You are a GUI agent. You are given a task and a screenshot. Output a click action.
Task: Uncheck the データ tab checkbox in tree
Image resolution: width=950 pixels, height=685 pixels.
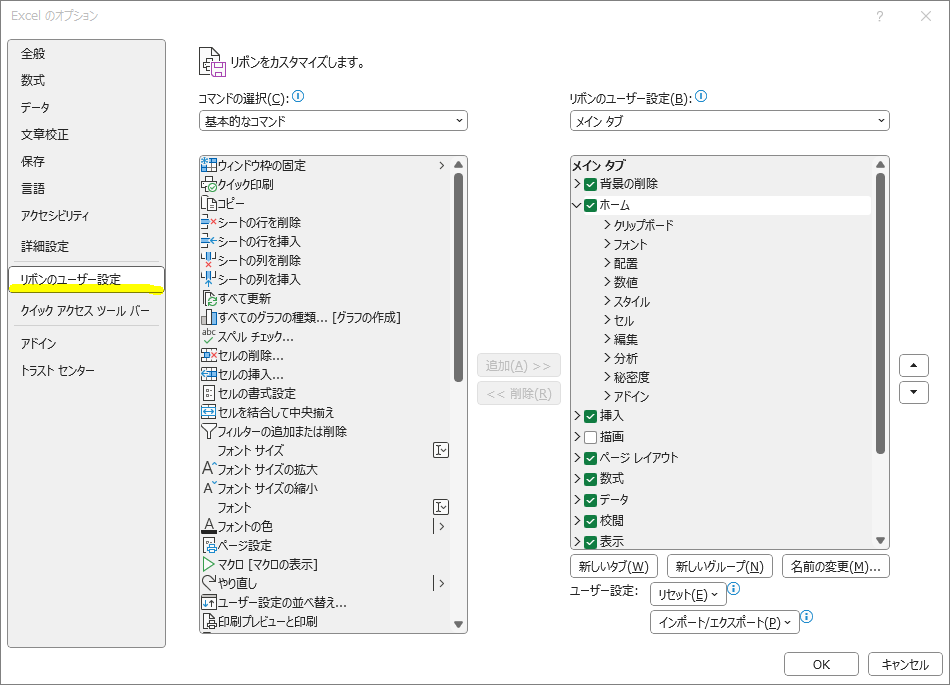pos(591,500)
